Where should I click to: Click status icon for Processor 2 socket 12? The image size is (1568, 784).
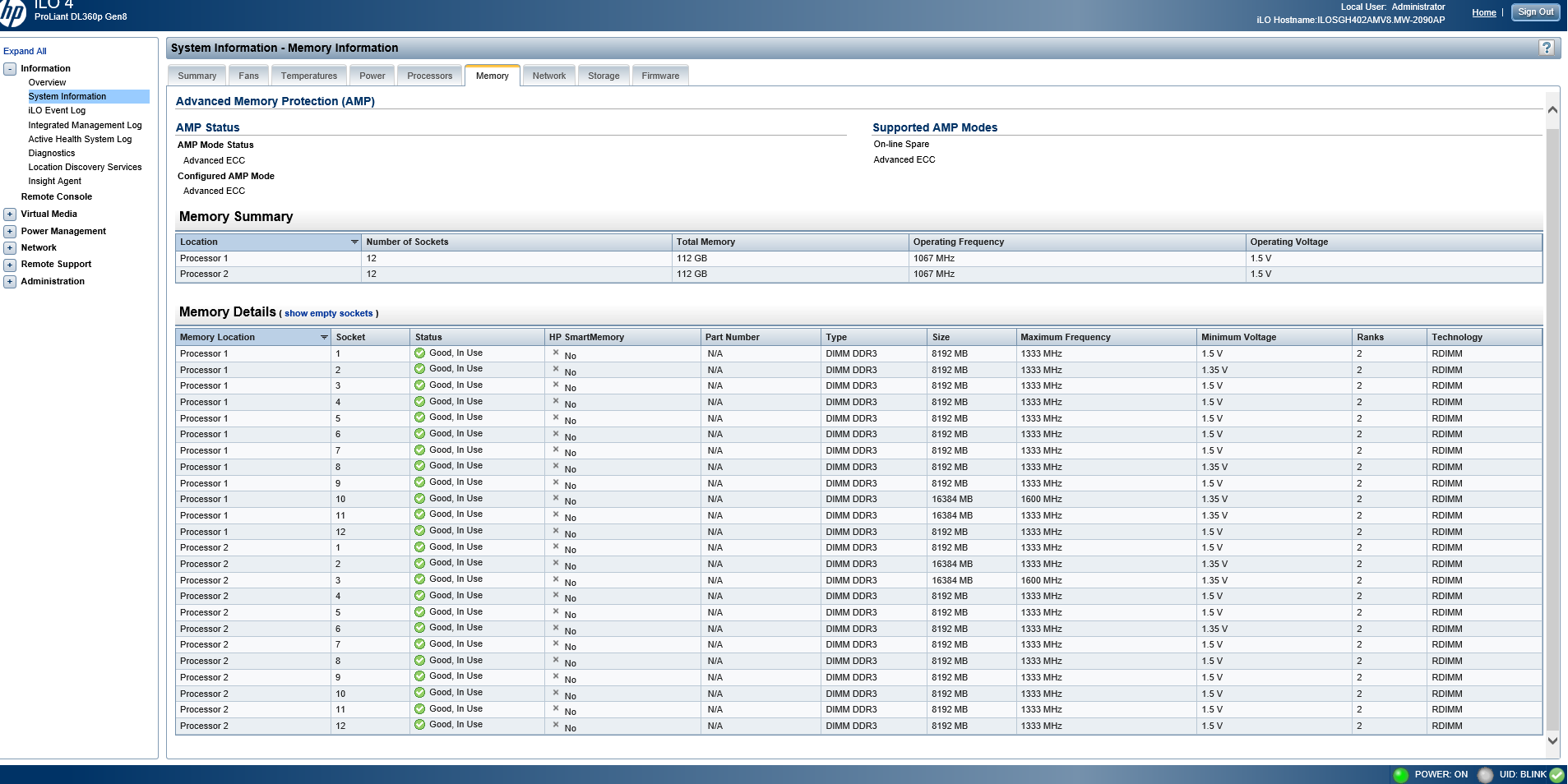click(x=420, y=725)
